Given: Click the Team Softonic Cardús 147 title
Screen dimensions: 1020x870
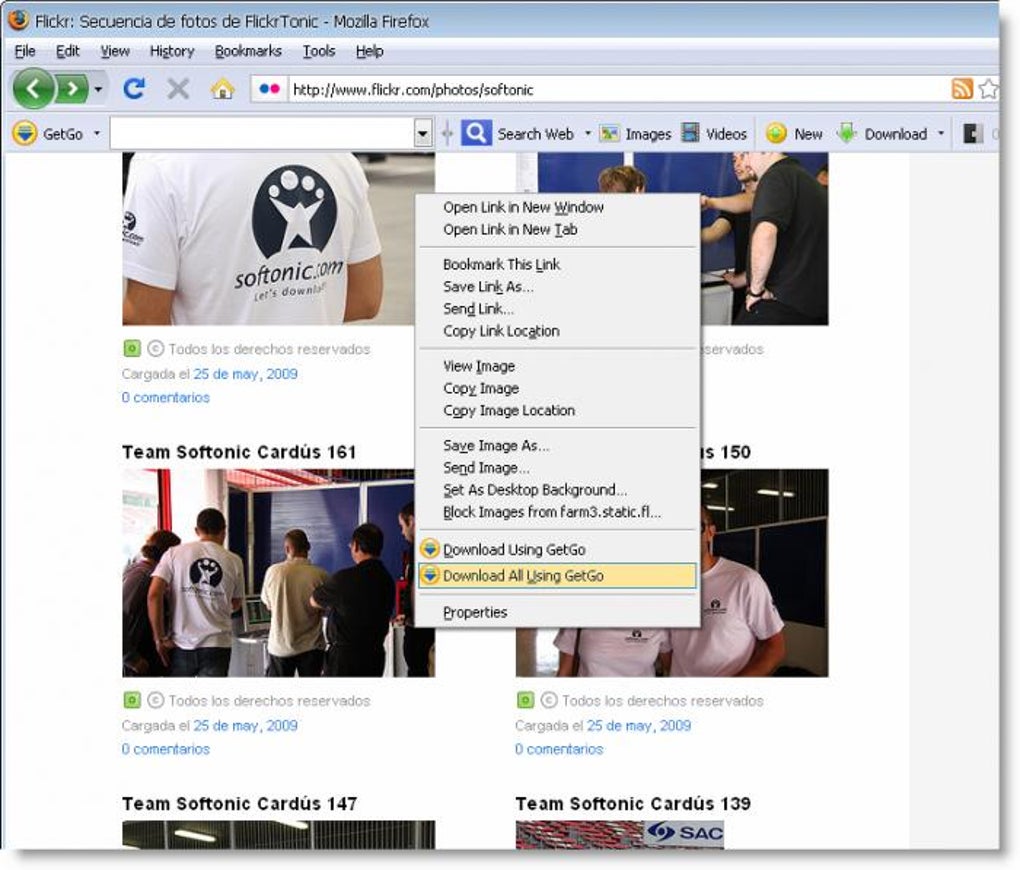Looking at the screenshot, I should tap(239, 804).
